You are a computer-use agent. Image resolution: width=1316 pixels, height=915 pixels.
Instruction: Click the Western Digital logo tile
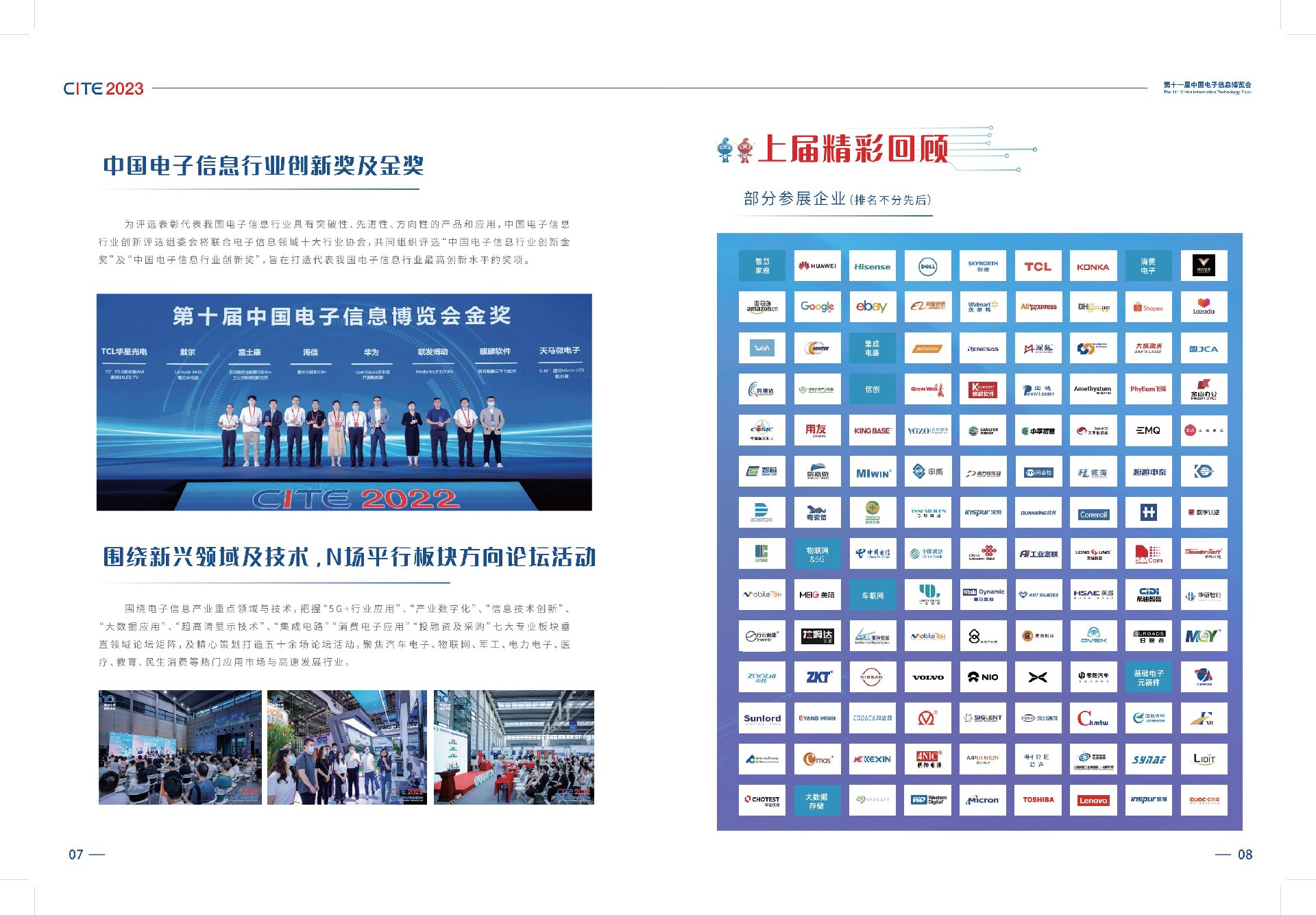(928, 800)
